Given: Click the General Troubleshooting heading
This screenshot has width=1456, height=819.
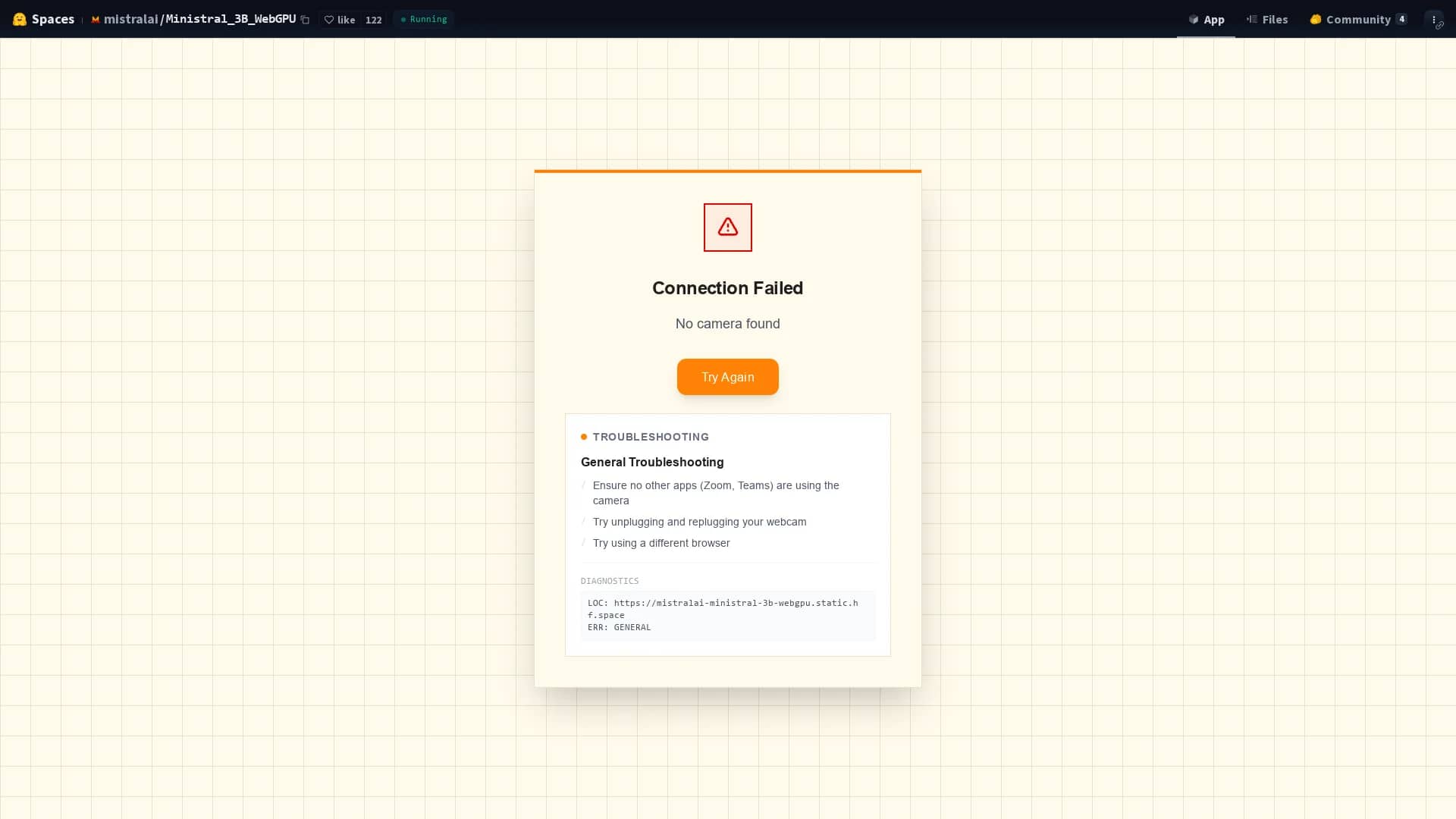Looking at the screenshot, I should click(x=652, y=462).
